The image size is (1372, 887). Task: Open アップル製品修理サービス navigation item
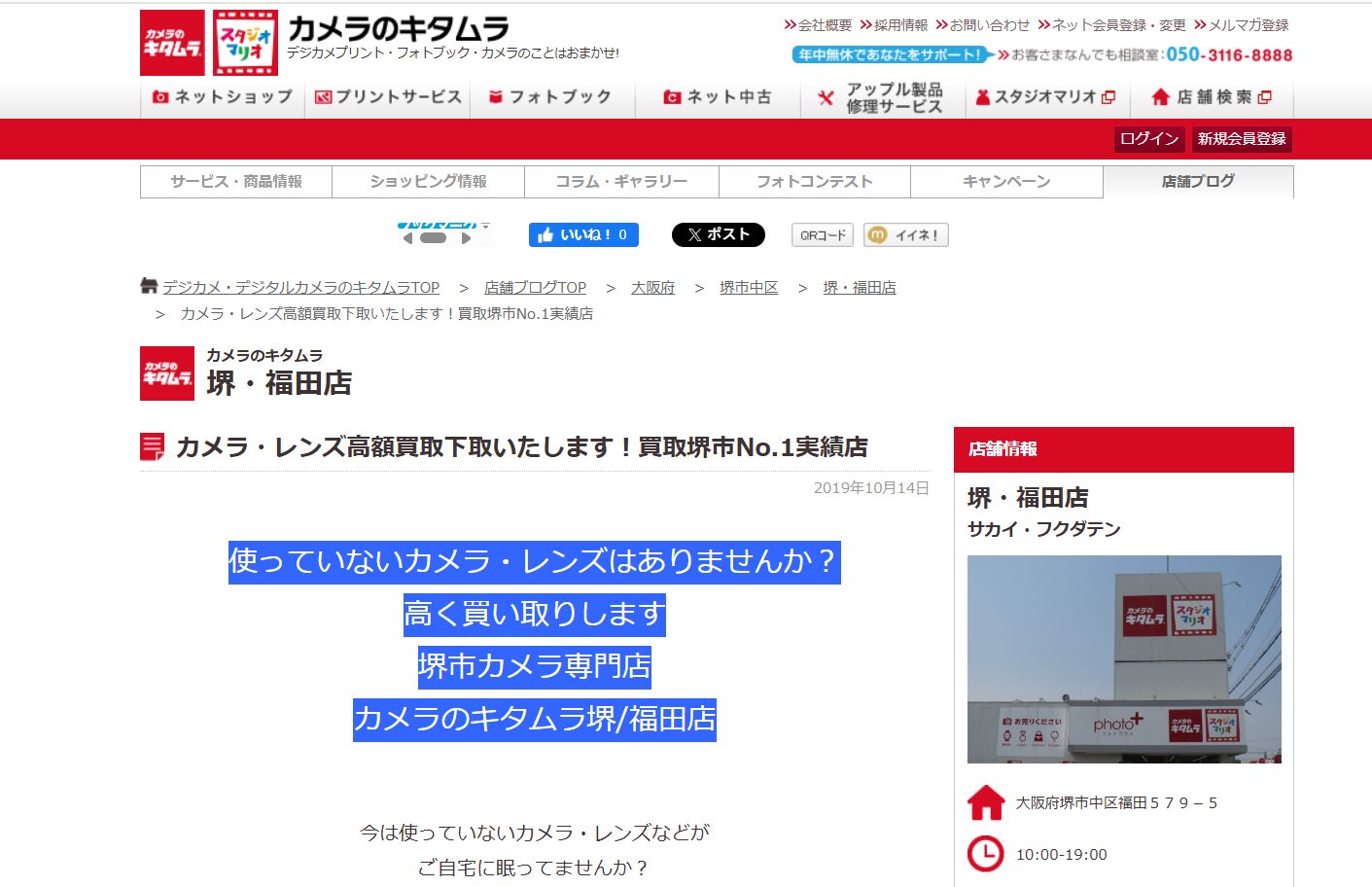point(883,97)
